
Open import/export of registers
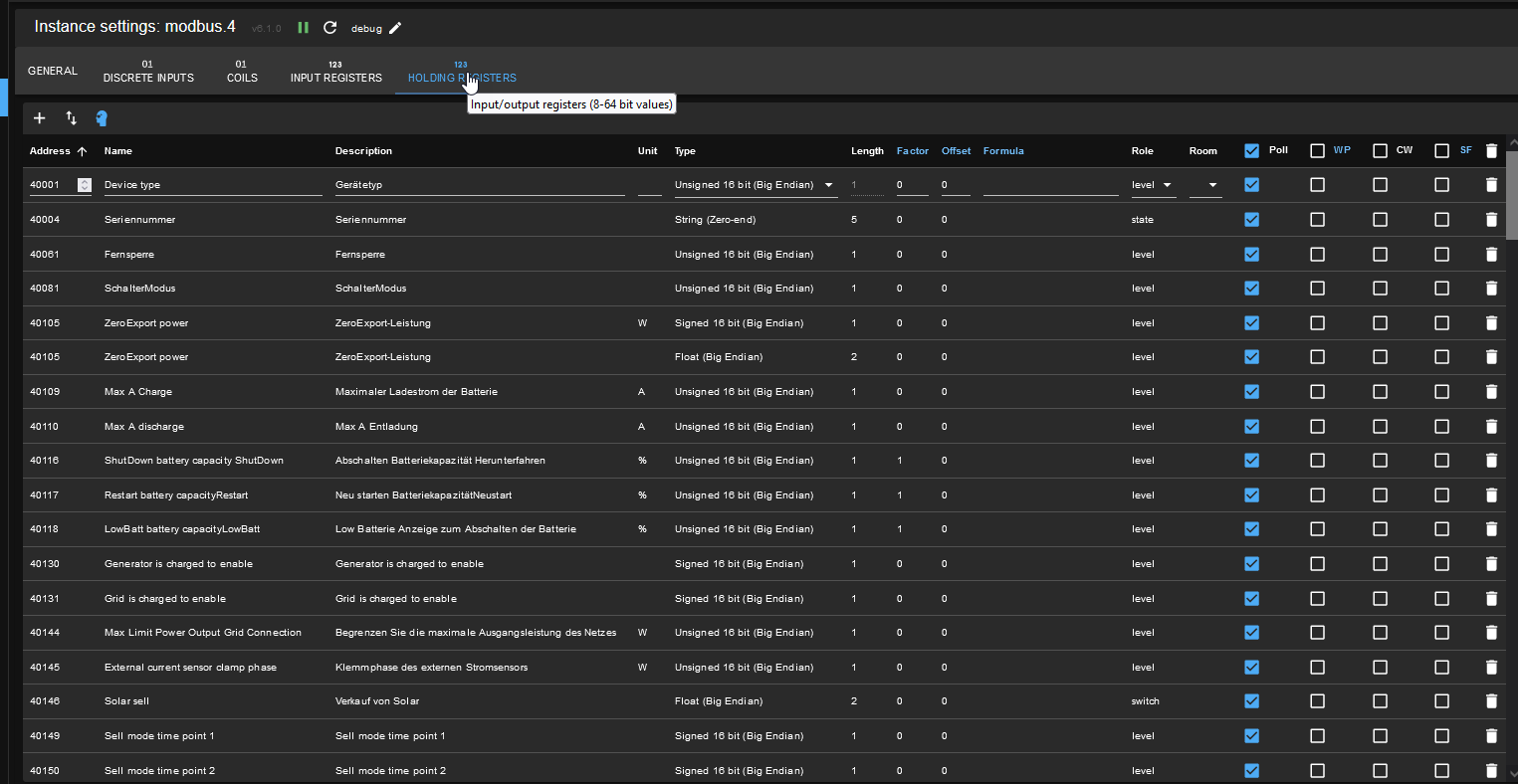72,118
